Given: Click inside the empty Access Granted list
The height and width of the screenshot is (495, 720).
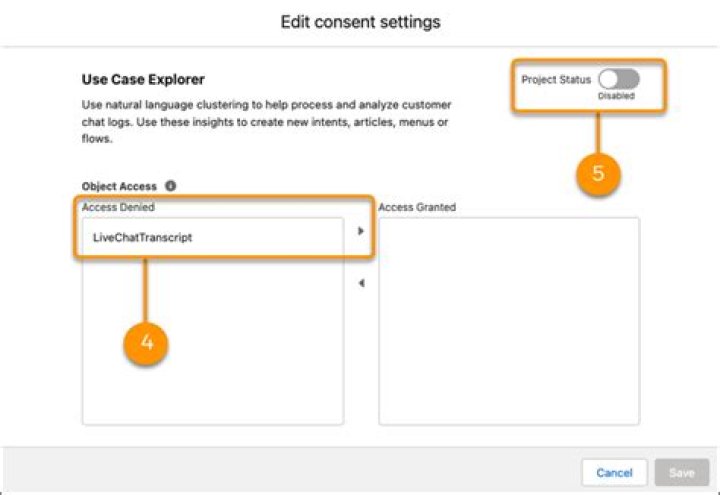Looking at the screenshot, I should 509,321.
